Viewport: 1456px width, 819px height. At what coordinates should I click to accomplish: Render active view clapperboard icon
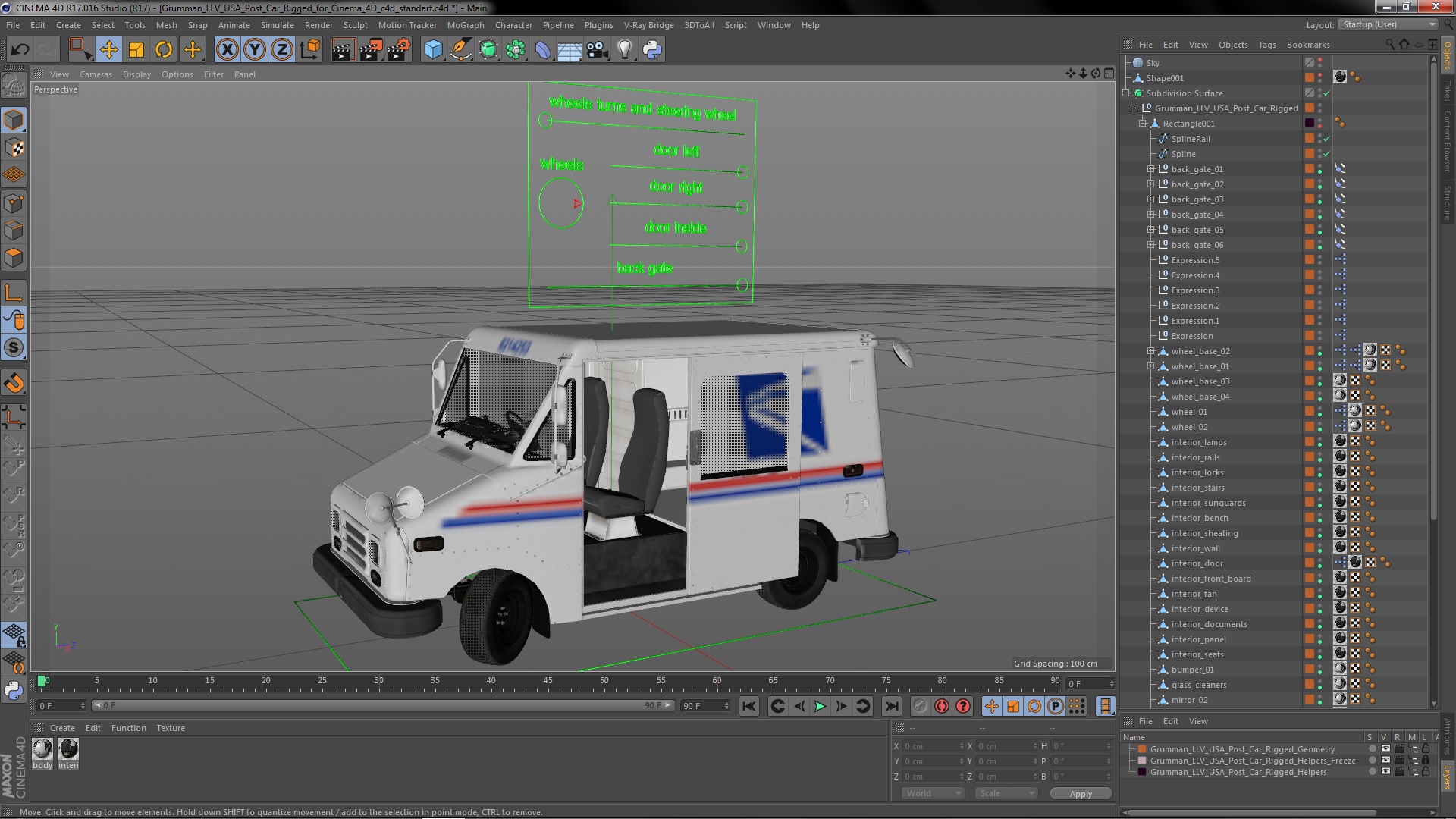click(343, 50)
